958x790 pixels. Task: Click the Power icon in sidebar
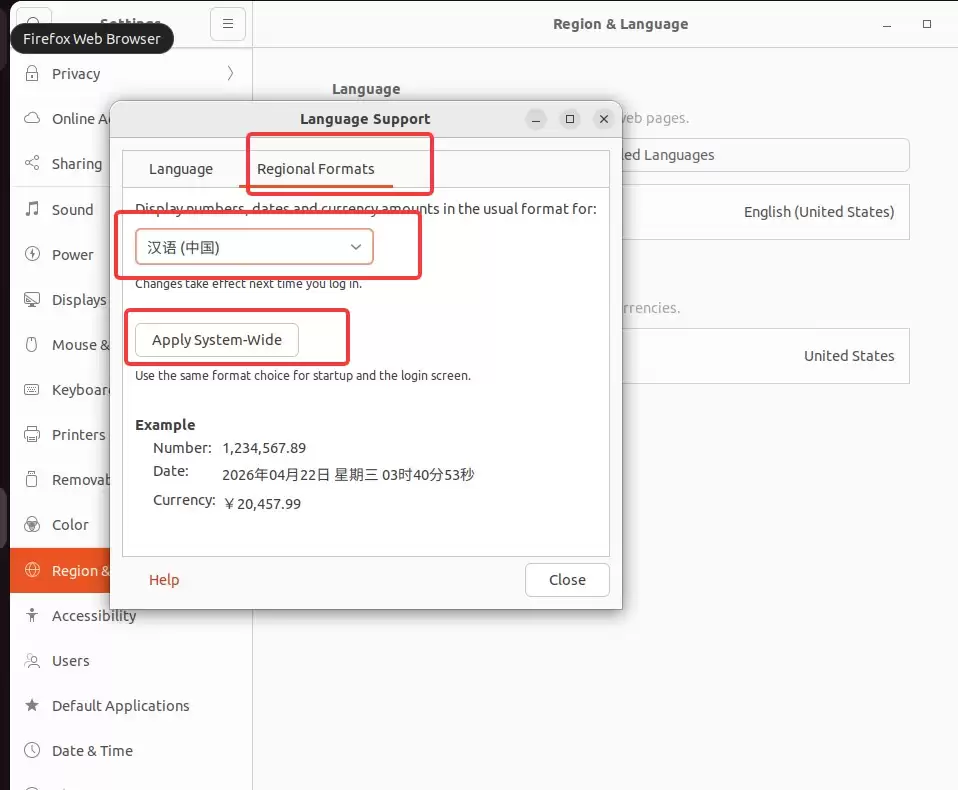pyautogui.click(x=32, y=254)
